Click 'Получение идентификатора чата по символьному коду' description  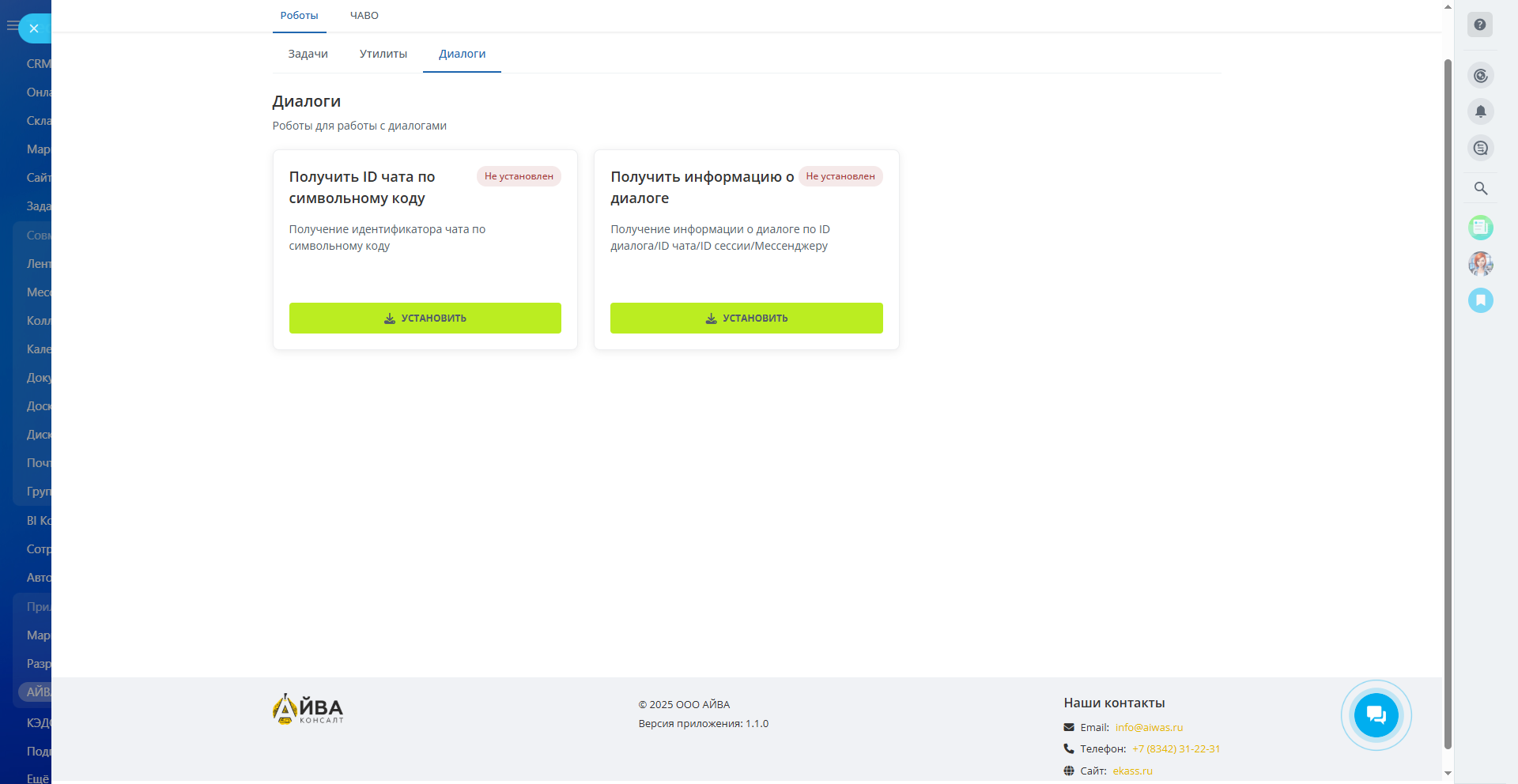tap(387, 237)
